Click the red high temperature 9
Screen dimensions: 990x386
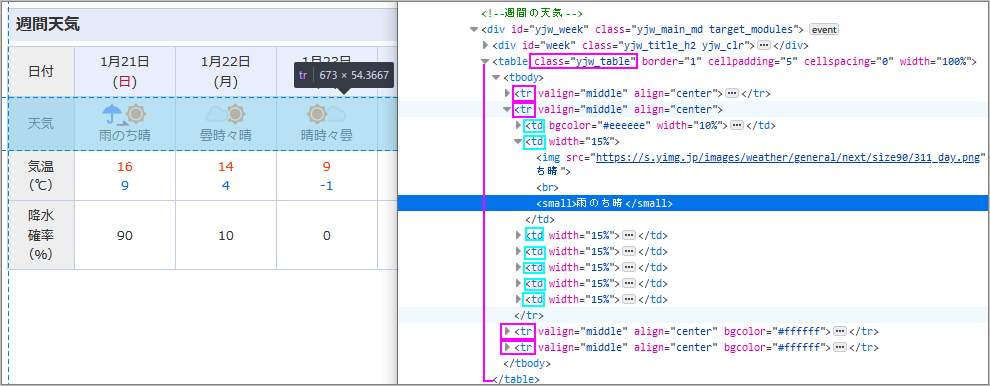click(x=326, y=167)
